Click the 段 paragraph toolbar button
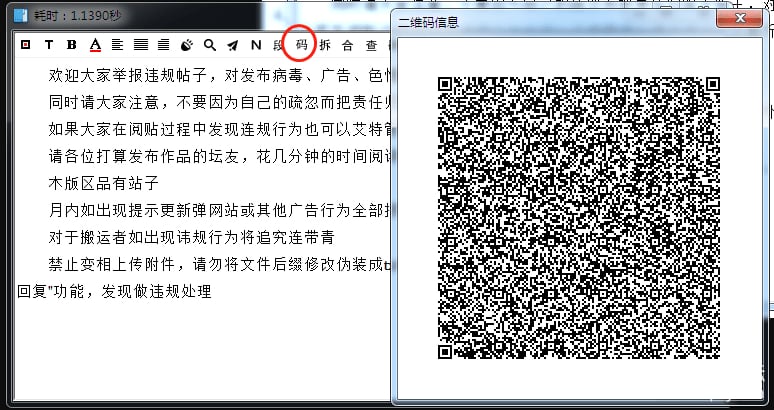The height and width of the screenshot is (410, 774). [x=278, y=45]
